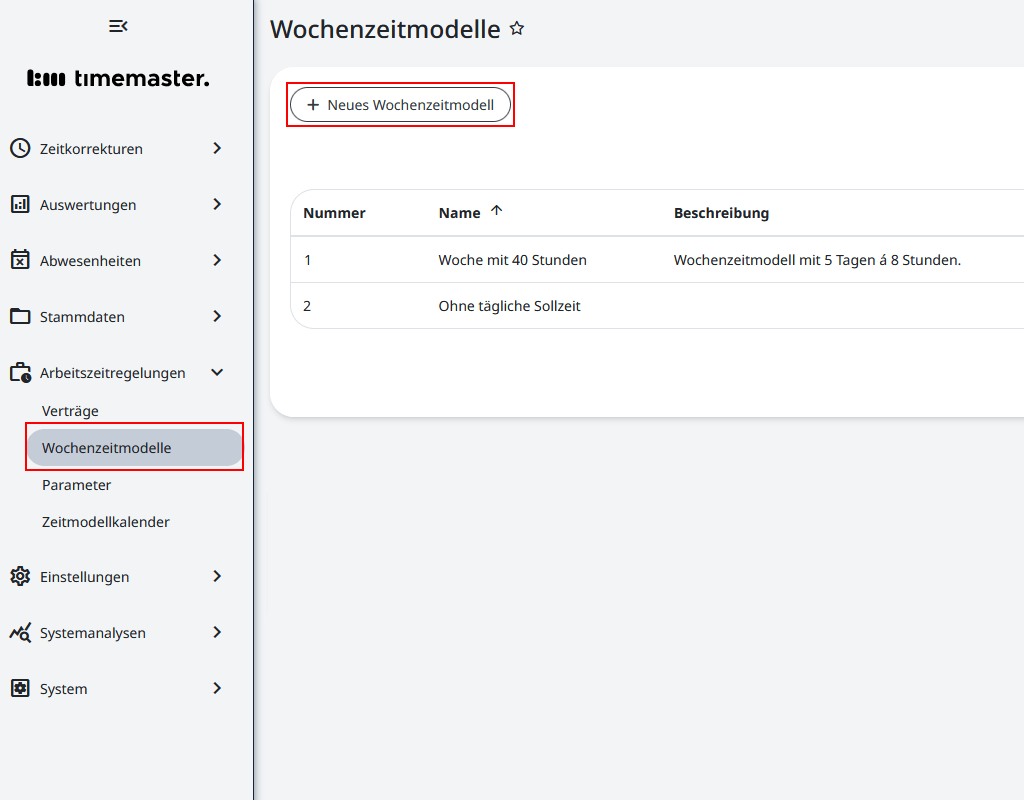Collapse the Arbeitszeitregelungen submenu
Image resolution: width=1024 pixels, height=800 pixels.
[x=216, y=372]
